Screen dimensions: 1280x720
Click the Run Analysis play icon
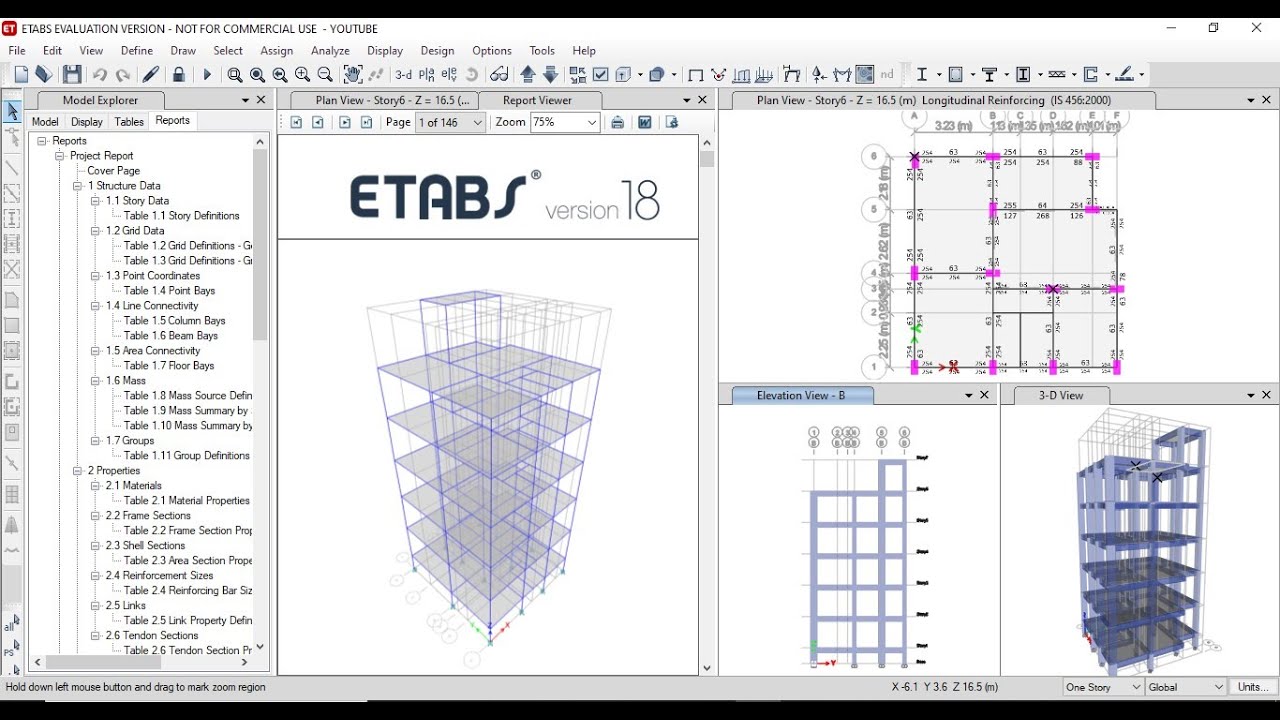click(x=207, y=74)
